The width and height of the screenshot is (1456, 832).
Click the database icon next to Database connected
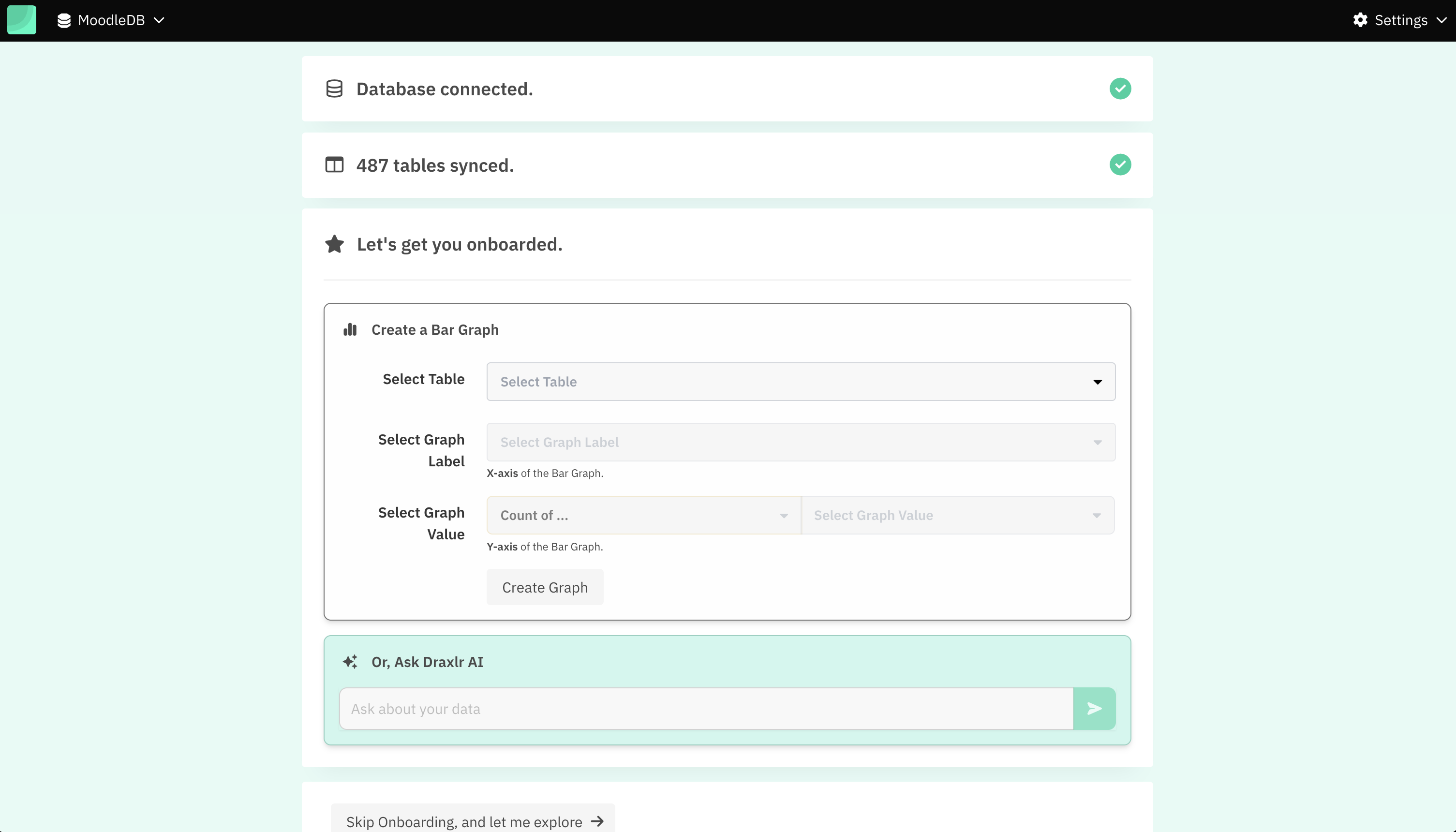pyautogui.click(x=334, y=89)
